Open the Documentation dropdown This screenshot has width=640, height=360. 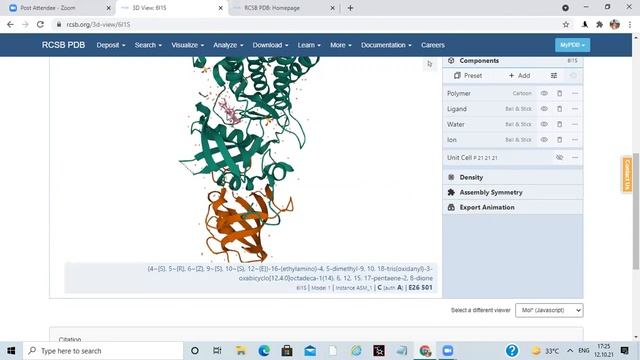(x=386, y=45)
